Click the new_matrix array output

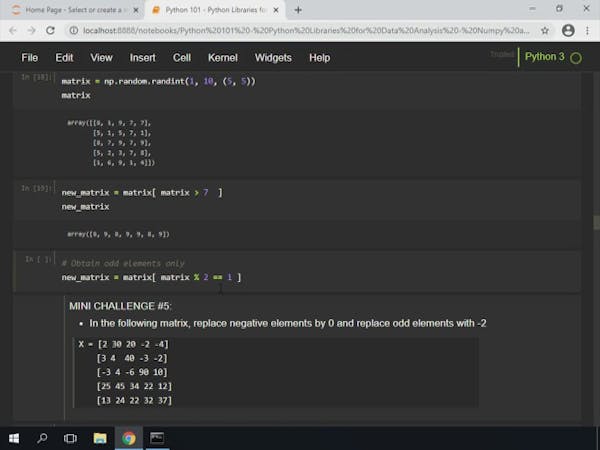[x=118, y=234]
